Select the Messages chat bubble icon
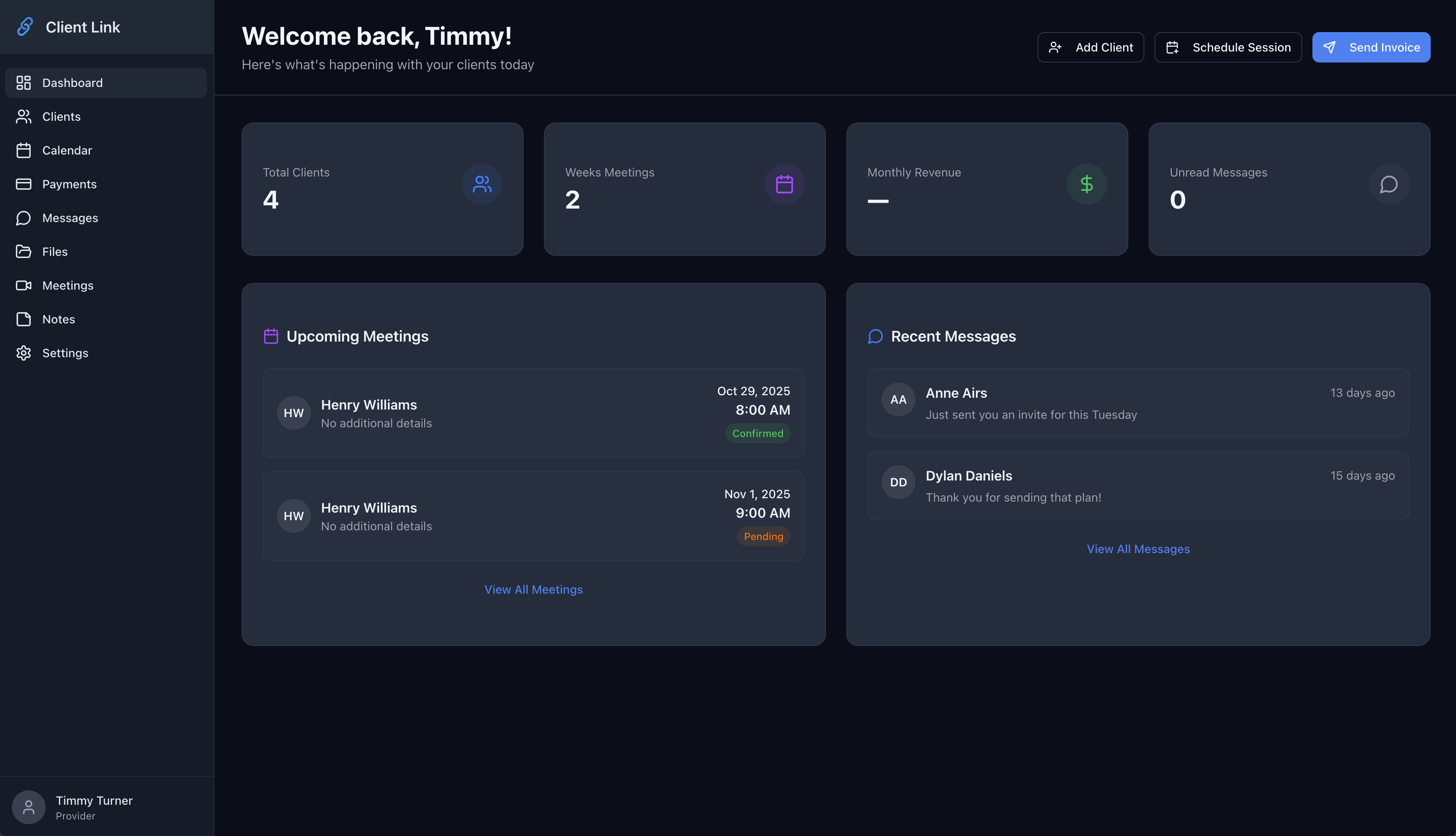1456x836 pixels. (24, 217)
